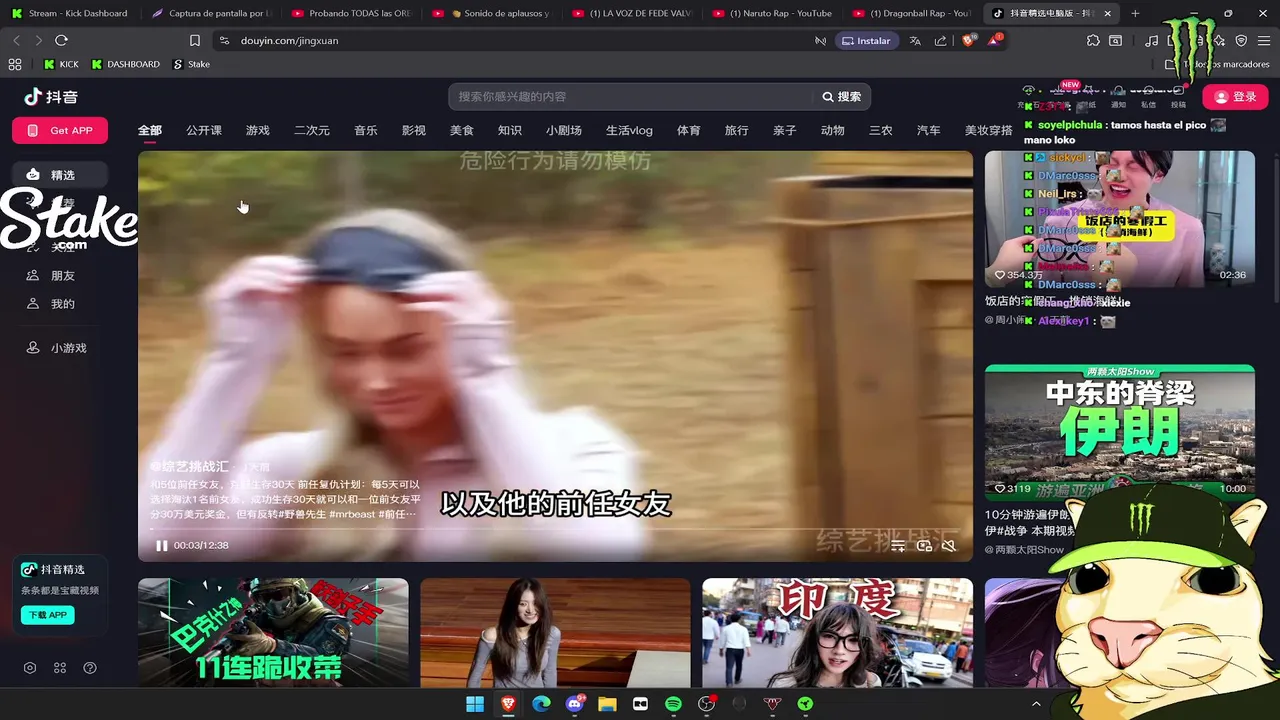Select the 汽车 category tab
The width and height of the screenshot is (1280, 720).
(x=929, y=130)
